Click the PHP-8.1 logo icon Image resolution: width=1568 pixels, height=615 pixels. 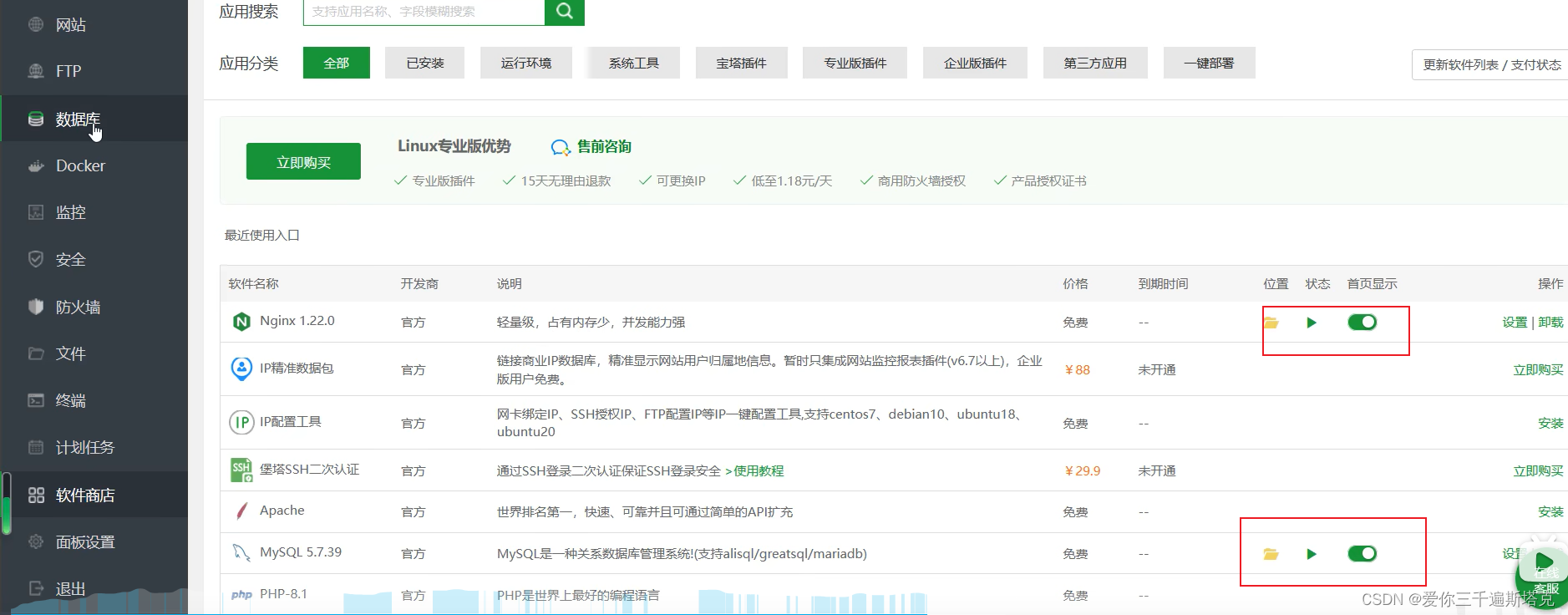(241, 595)
